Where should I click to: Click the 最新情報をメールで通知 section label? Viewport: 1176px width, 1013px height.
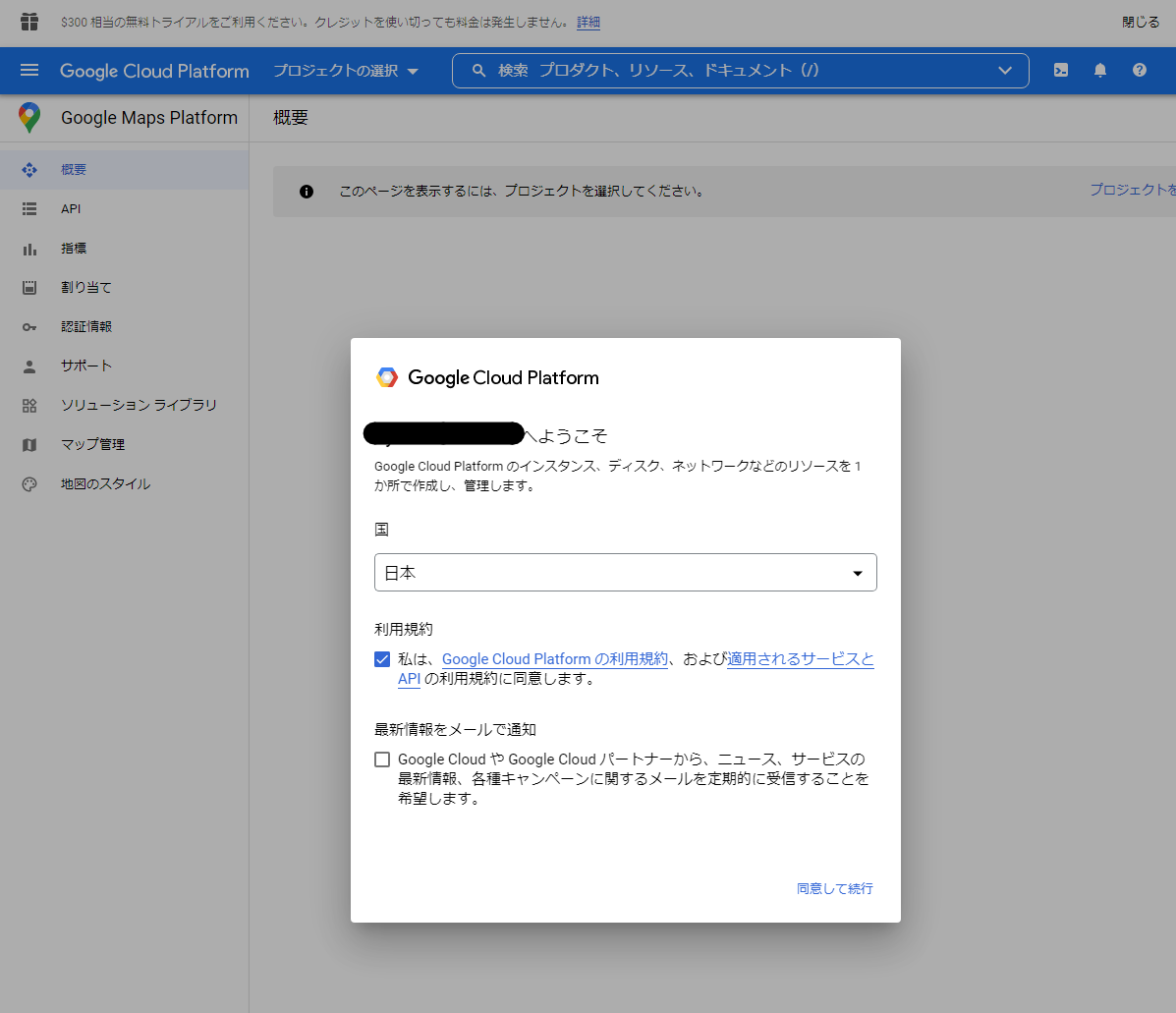455,730
